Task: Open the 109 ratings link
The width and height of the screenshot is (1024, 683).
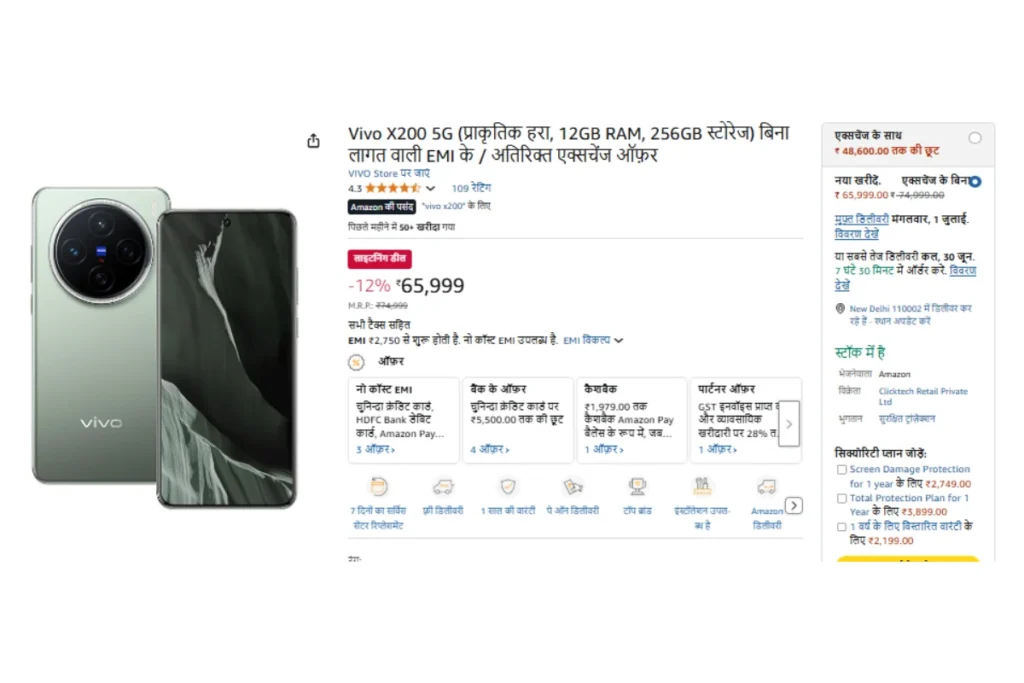Action: pos(471,188)
